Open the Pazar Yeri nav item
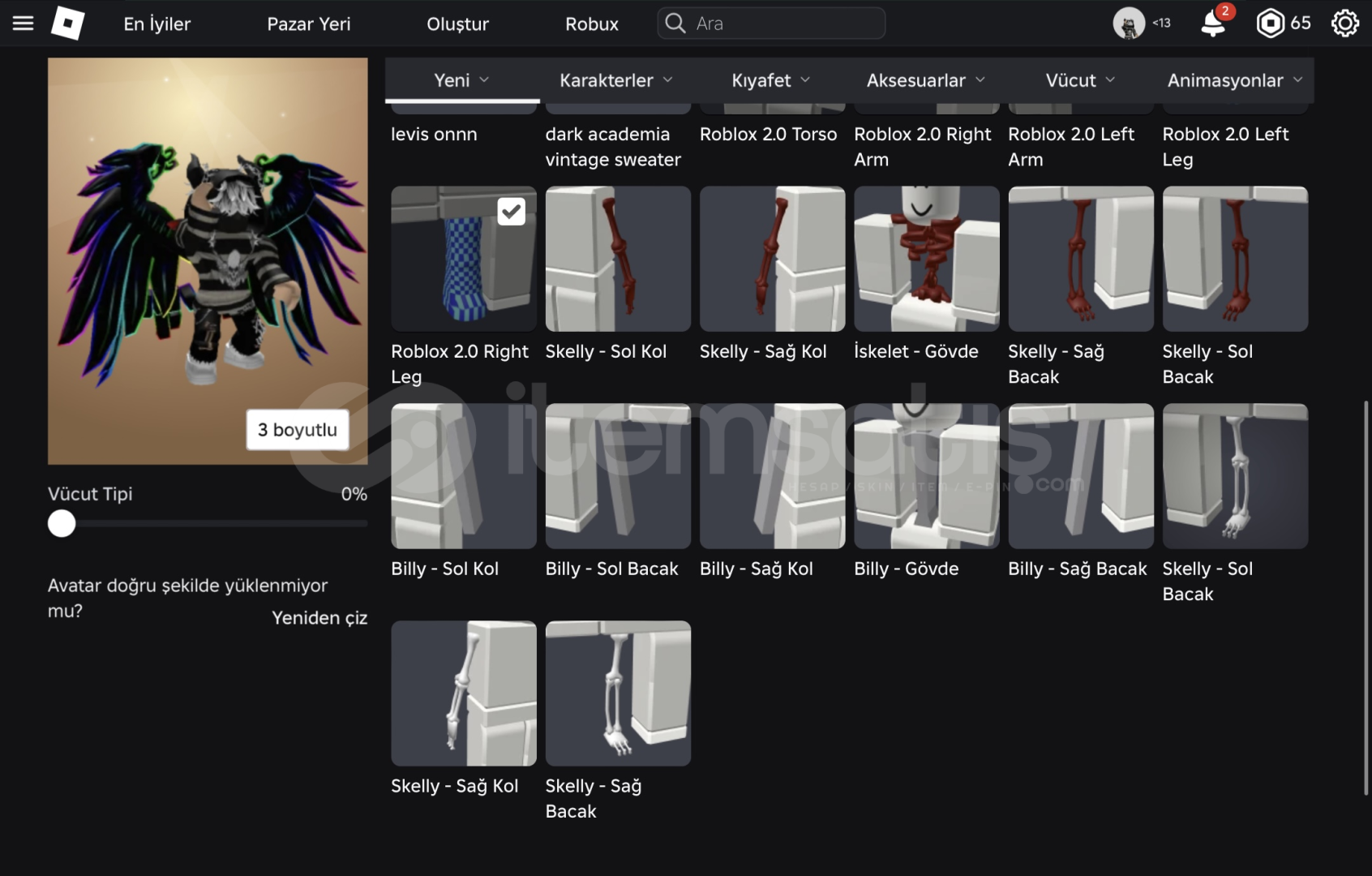1372x876 pixels. coord(309,24)
